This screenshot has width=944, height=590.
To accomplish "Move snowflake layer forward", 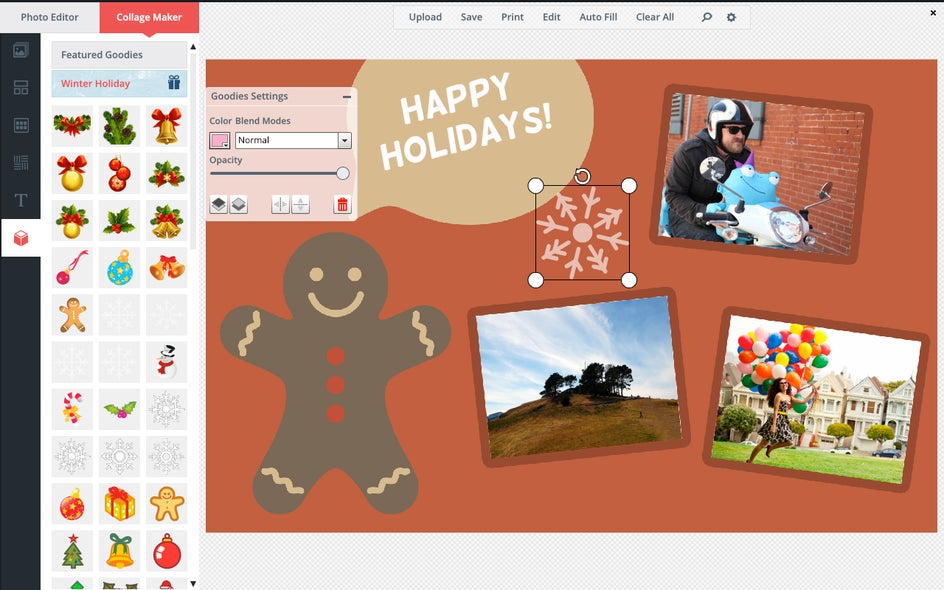I will (x=219, y=205).
